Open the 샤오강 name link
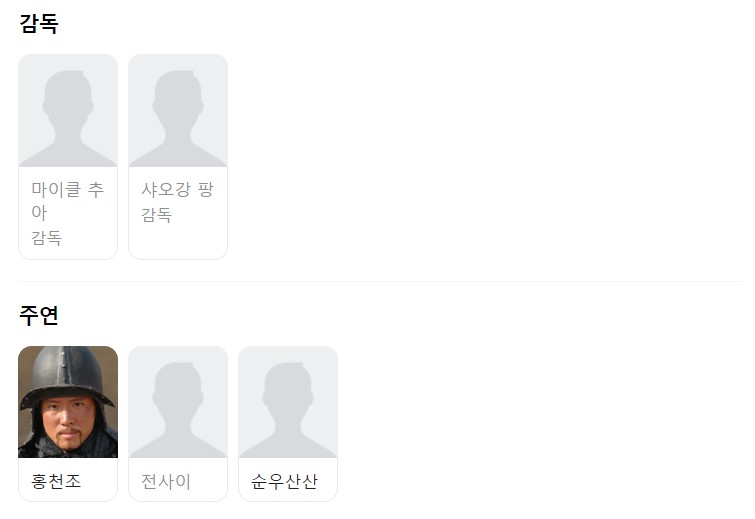Viewport: 755px width, 519px height. click(x=166, y=190)
